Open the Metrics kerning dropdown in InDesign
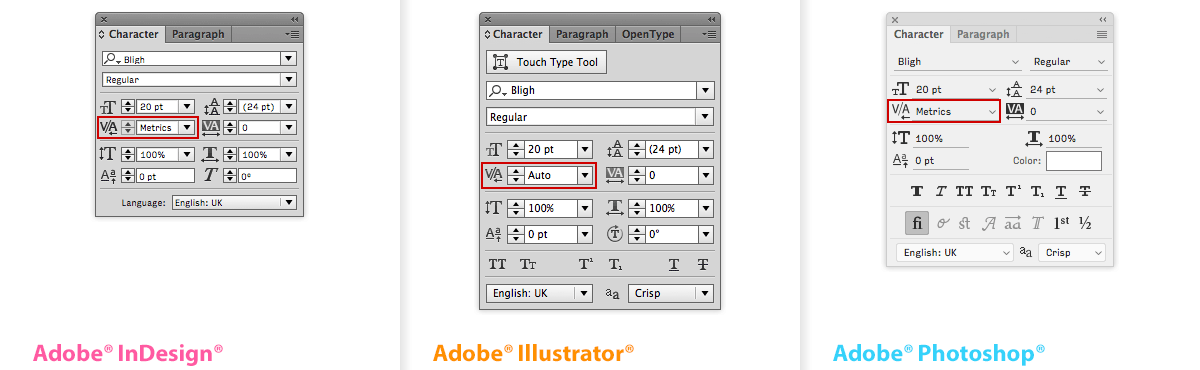The width and height of the screenshot is (1200, 370). click(x=186, y=127)
